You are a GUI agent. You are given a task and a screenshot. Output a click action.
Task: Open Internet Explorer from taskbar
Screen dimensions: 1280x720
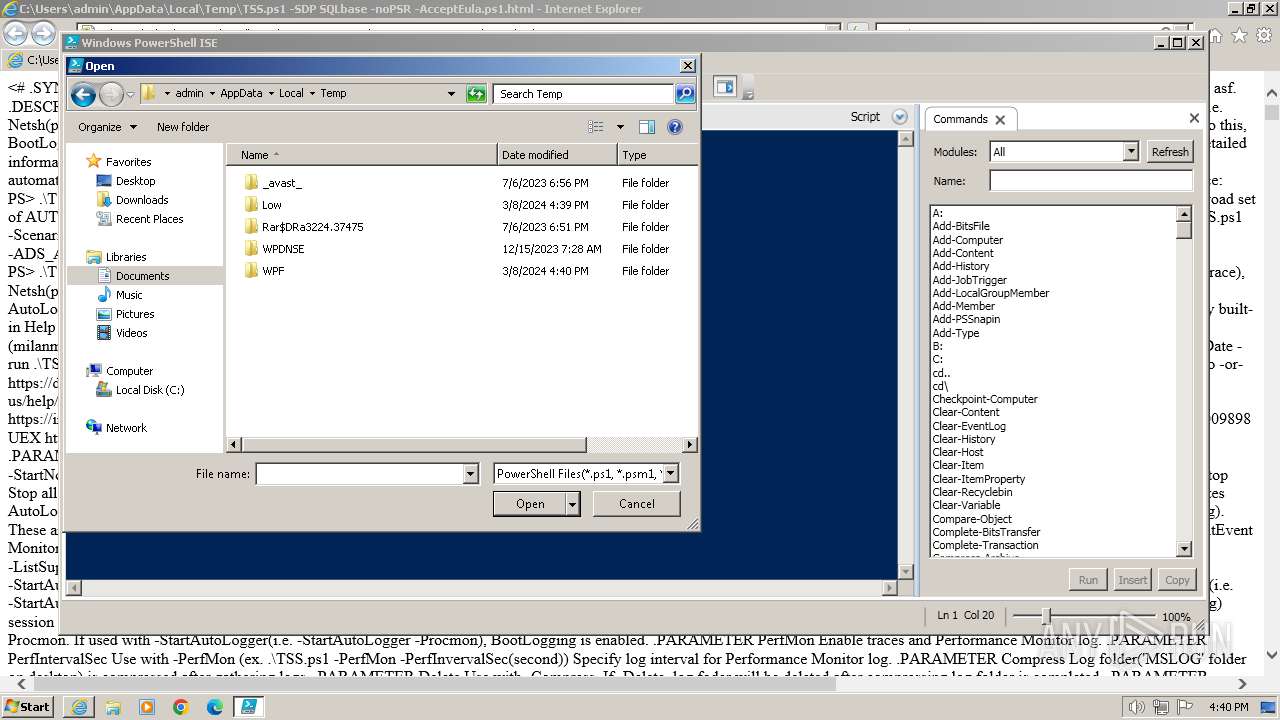(79, 706)
